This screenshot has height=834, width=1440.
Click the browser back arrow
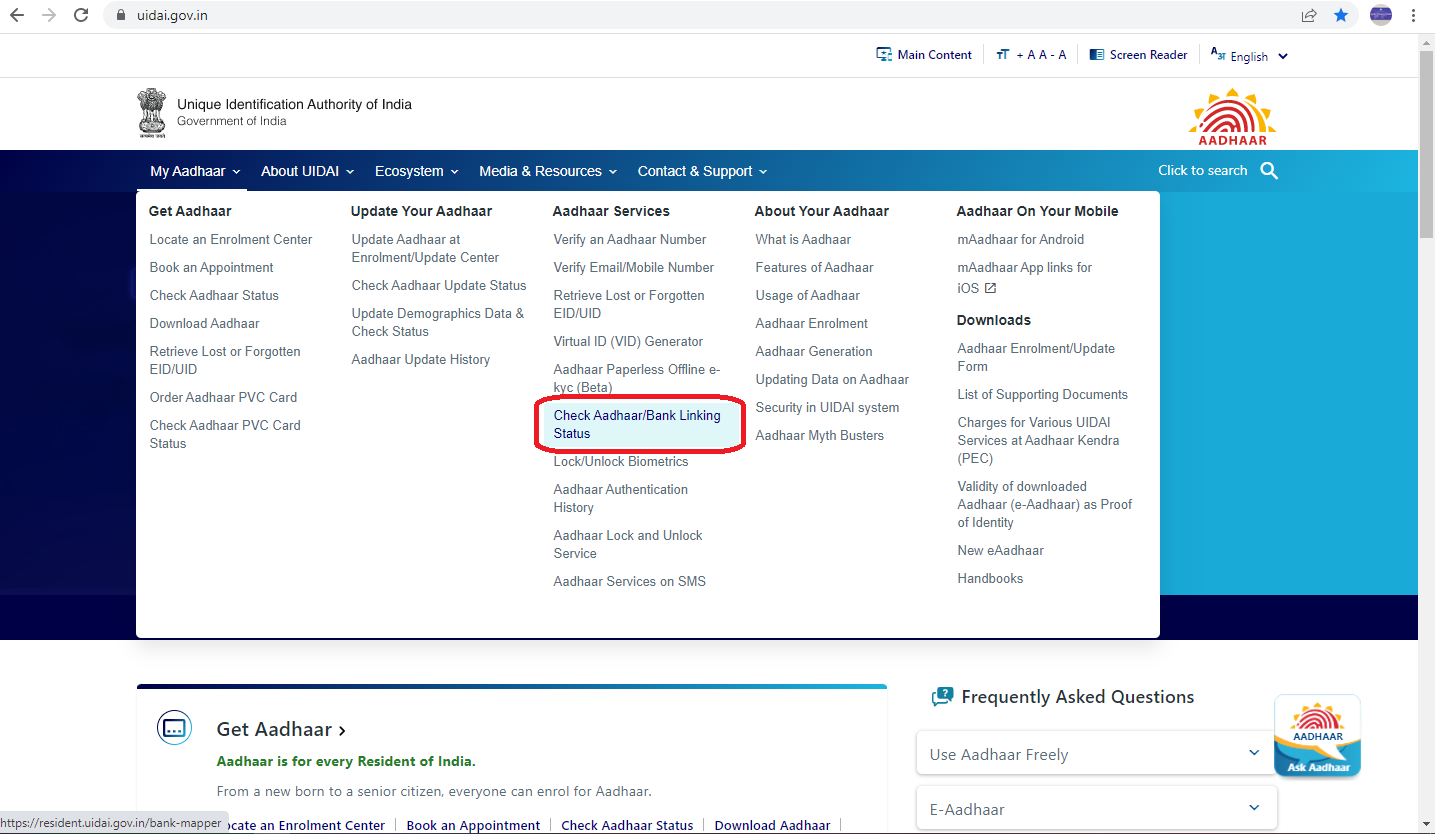point(17,15)
